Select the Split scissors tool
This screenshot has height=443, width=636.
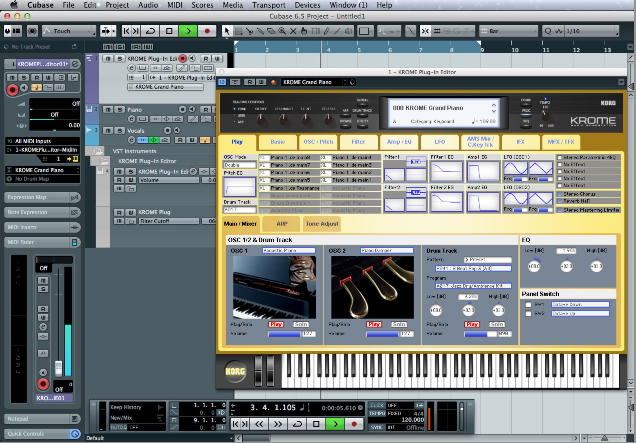coord(249,31)
